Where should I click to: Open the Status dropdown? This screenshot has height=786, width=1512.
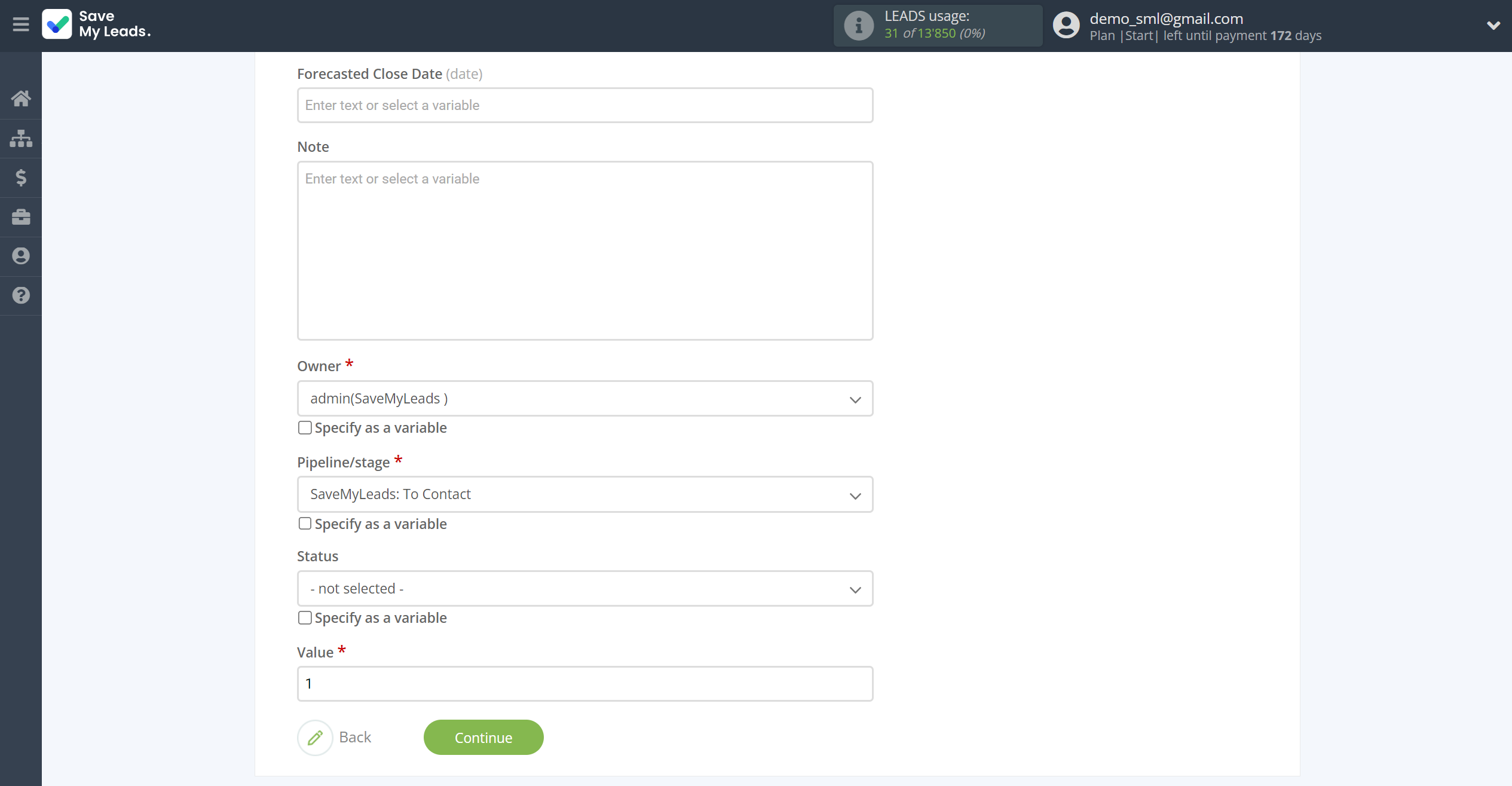585,589
